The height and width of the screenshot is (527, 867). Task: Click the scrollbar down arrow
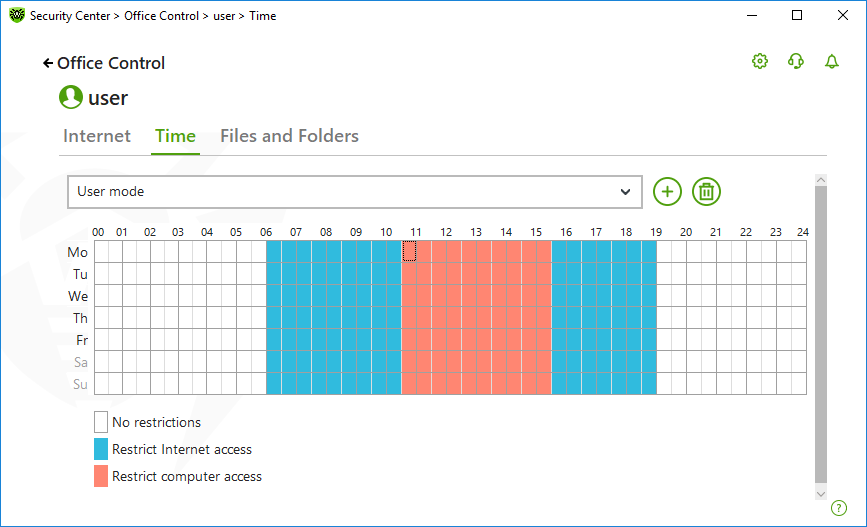(821, 494)
